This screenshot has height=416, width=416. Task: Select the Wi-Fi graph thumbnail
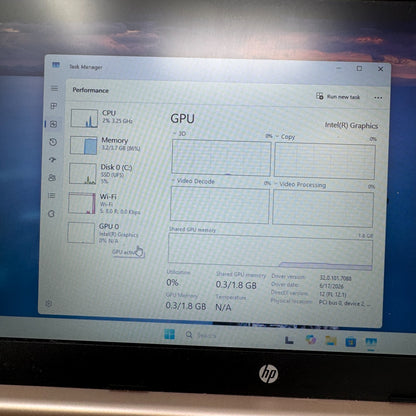point(82,203)
